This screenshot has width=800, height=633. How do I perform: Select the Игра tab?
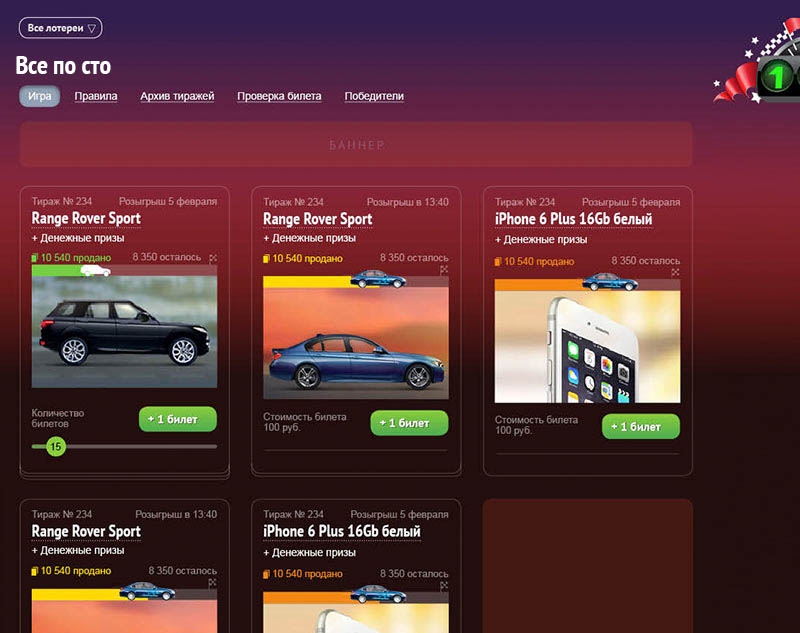pos(39,96)
